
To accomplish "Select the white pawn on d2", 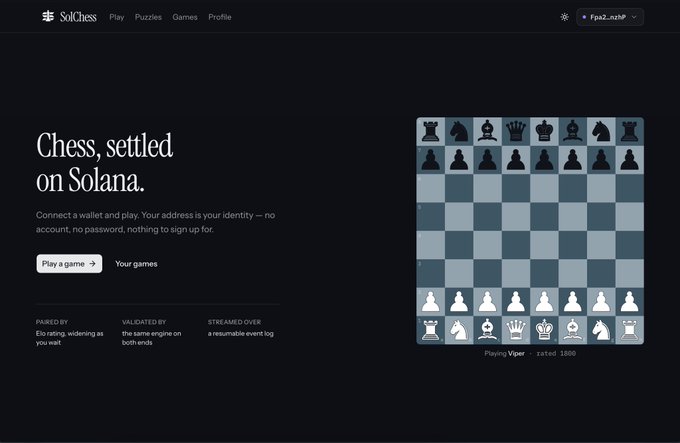I will pos(516,302).
